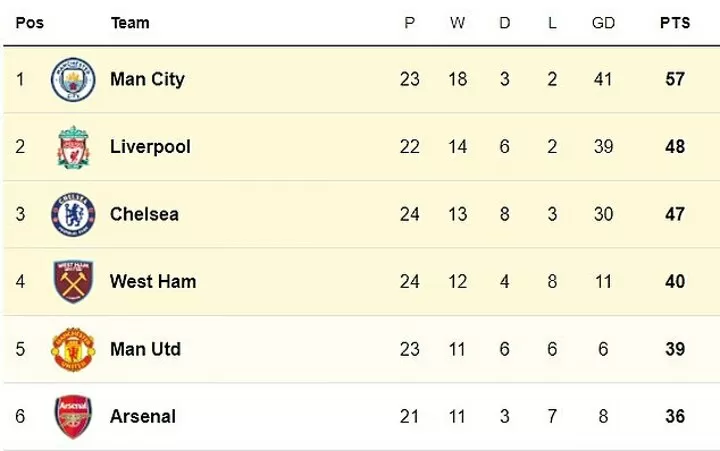Click the P column header
720x451 pixels.
tap(409, 23)
